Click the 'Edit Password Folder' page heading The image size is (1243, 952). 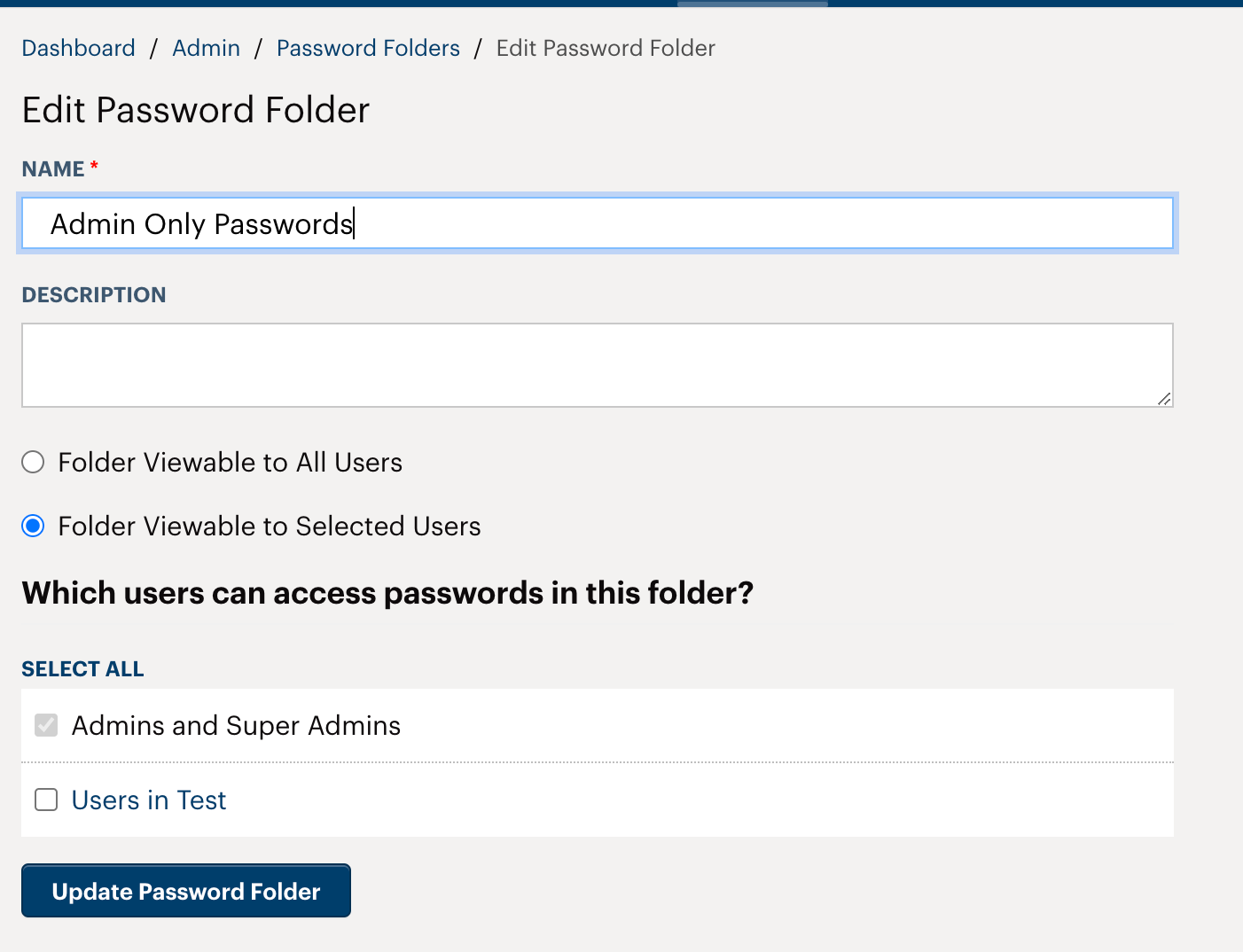click(x=195, y=110)
